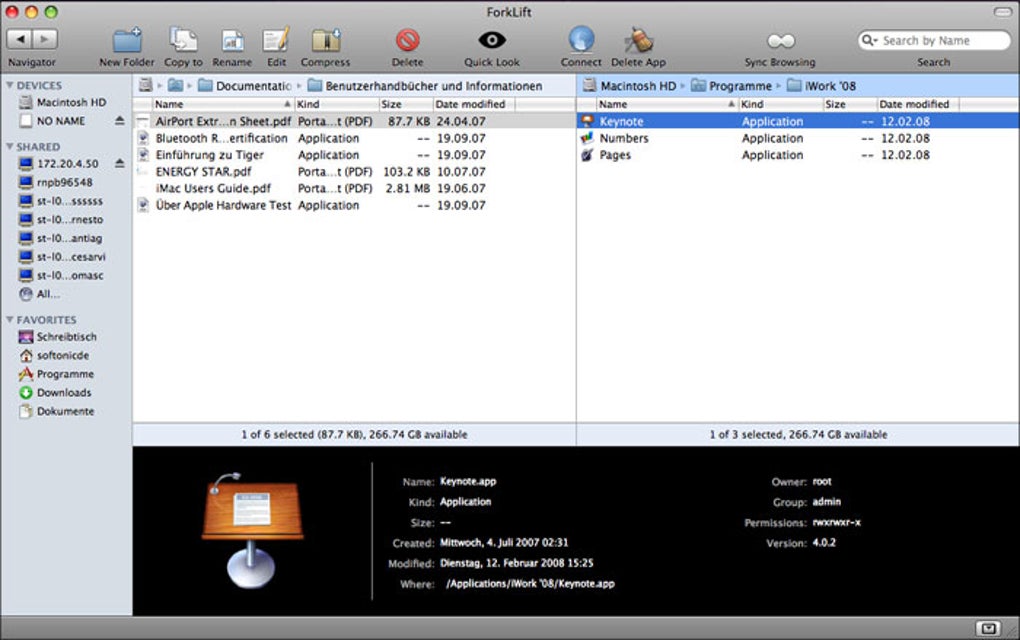Image resolution: width=1020 pixels, height=640 pixels.
Task: Sort left pane by Size column
Action: (x=406, y=104)
